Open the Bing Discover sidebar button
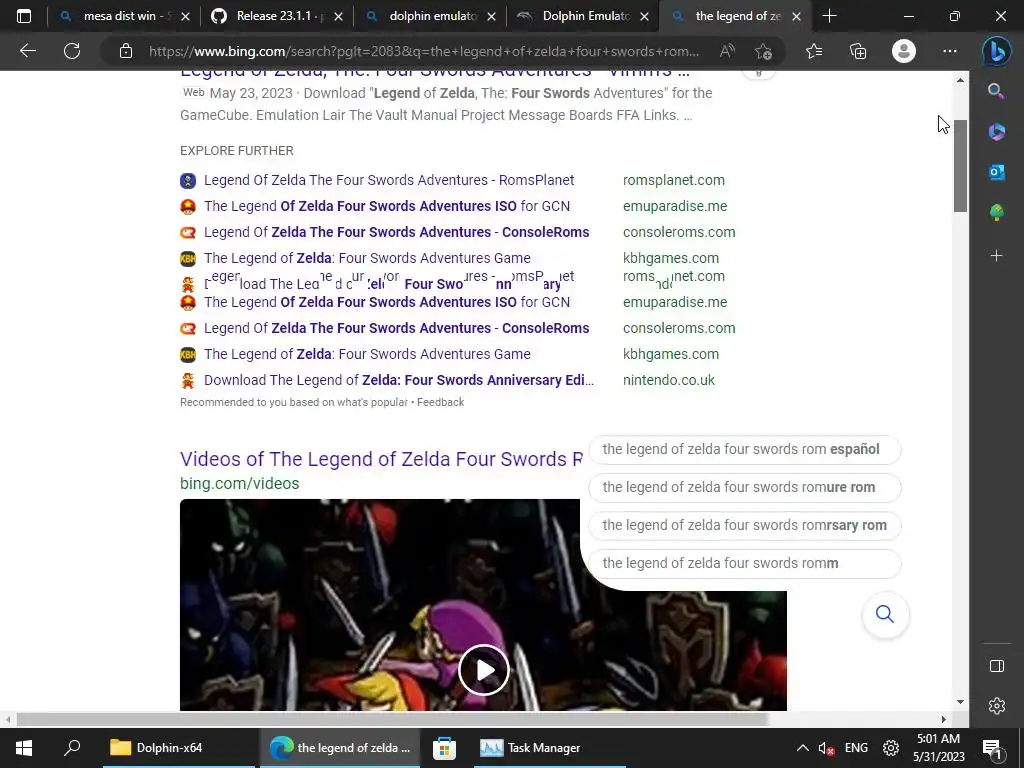 point(997,51)
